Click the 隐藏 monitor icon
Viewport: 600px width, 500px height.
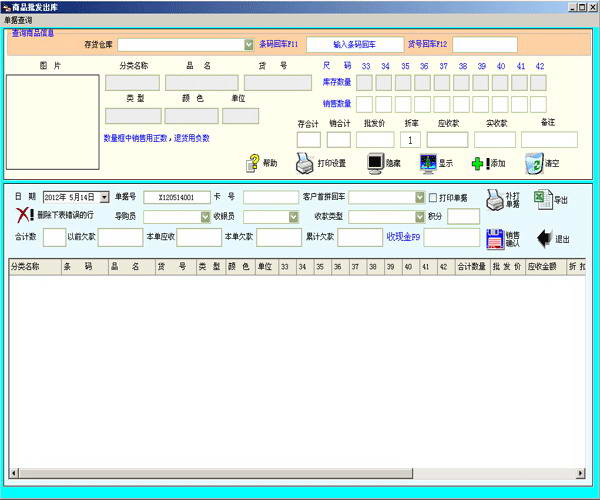point(375,163)
